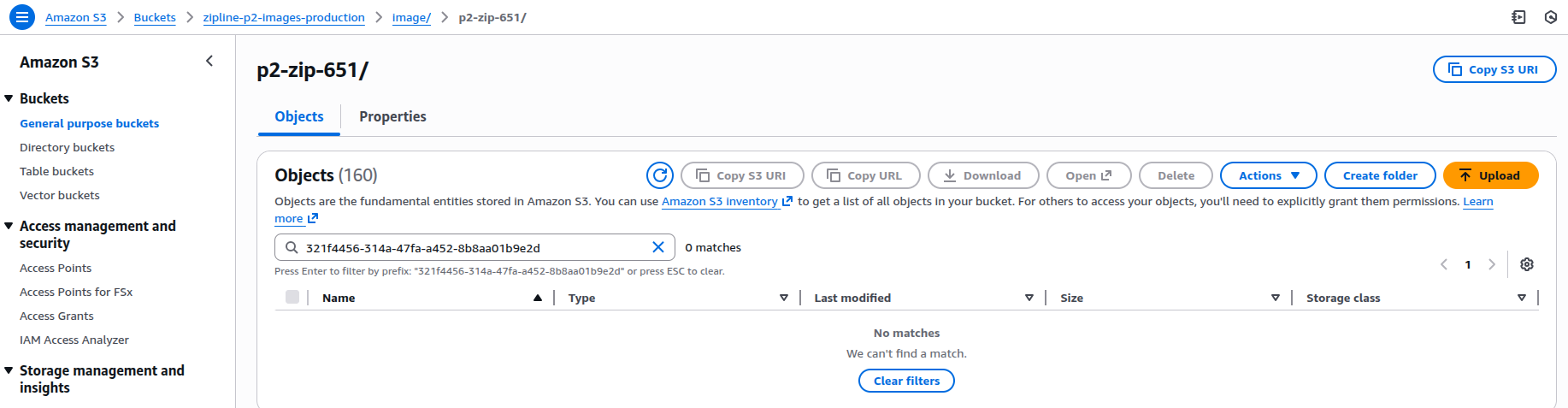
Task: Refresh the objects list
Action: click(660, 175)
